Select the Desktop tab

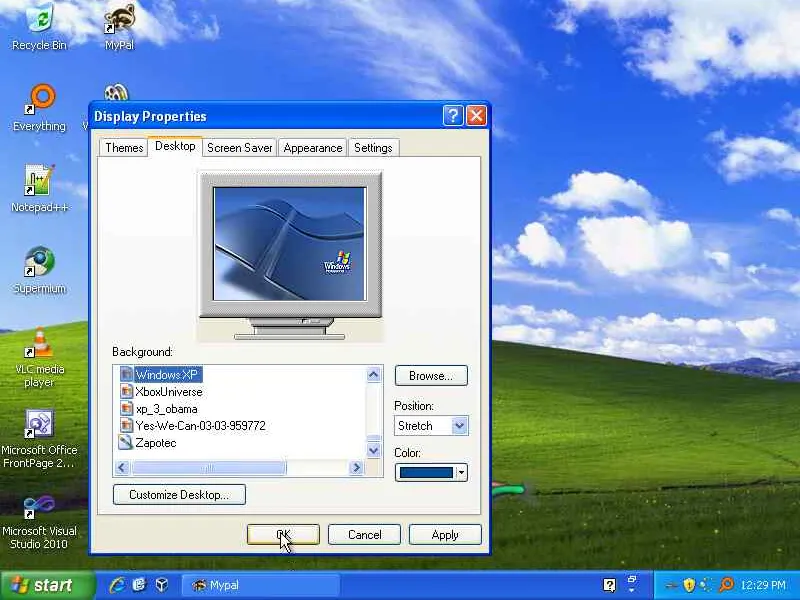click(175, 146)
